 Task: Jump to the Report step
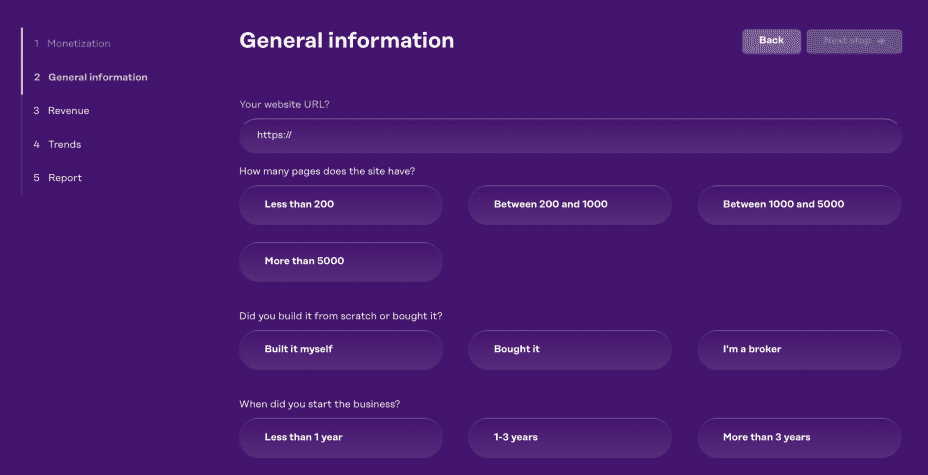point(64,178)
